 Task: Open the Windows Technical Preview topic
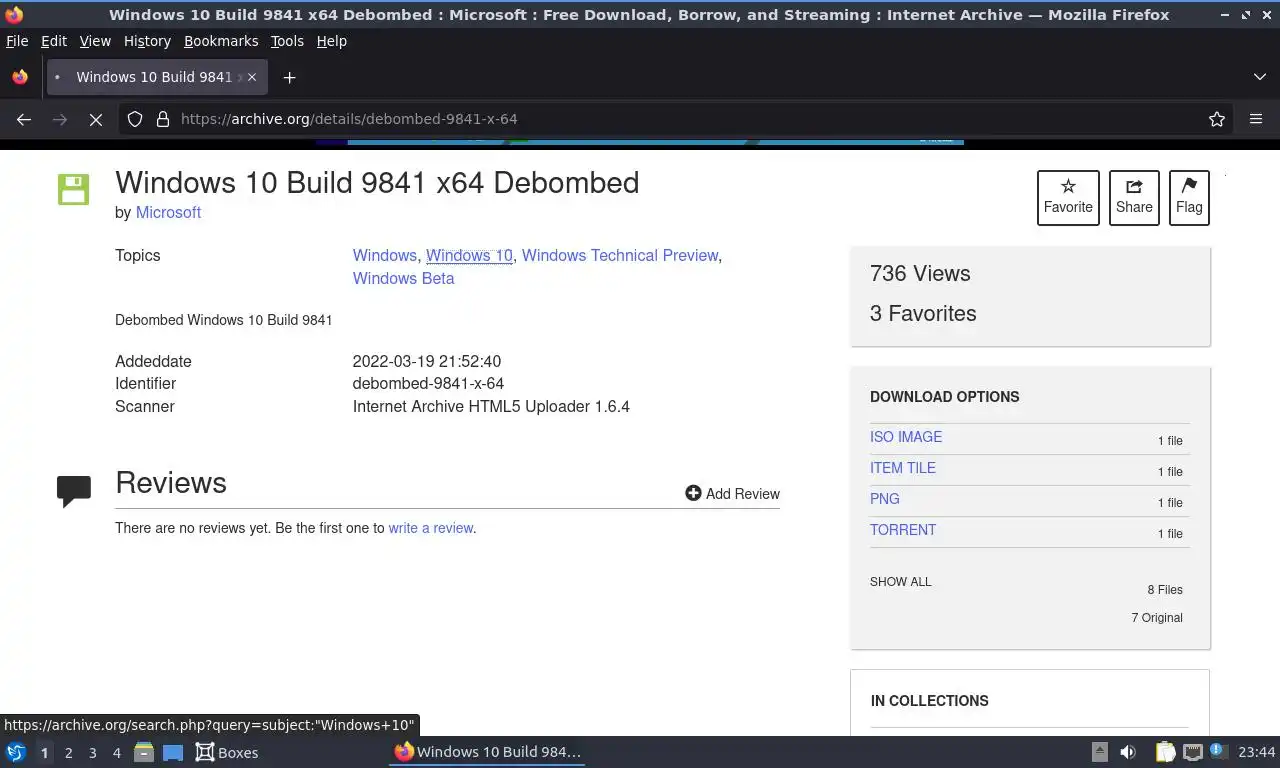(x=620, y=255)
